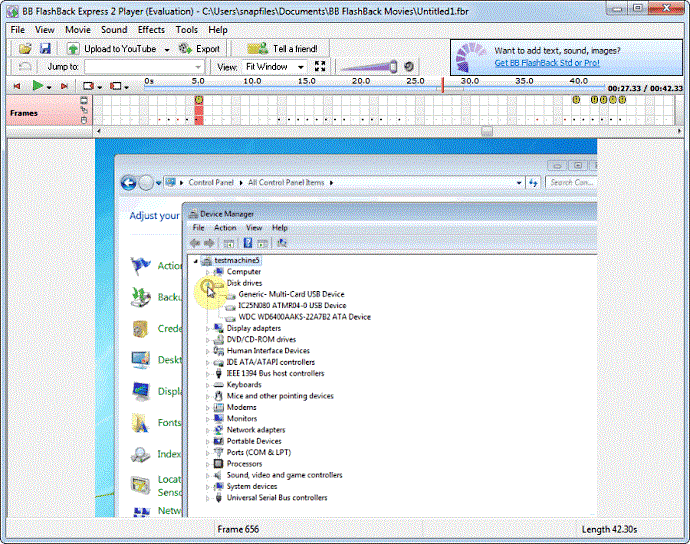
Task: Click the Jump to combo box
Action: point(144,66)
